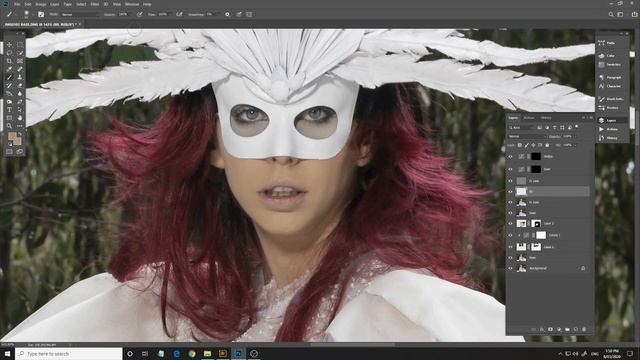Open Chrome from the taskbar
This screenshot has width=640, height=360.
(x=192, y=353)
